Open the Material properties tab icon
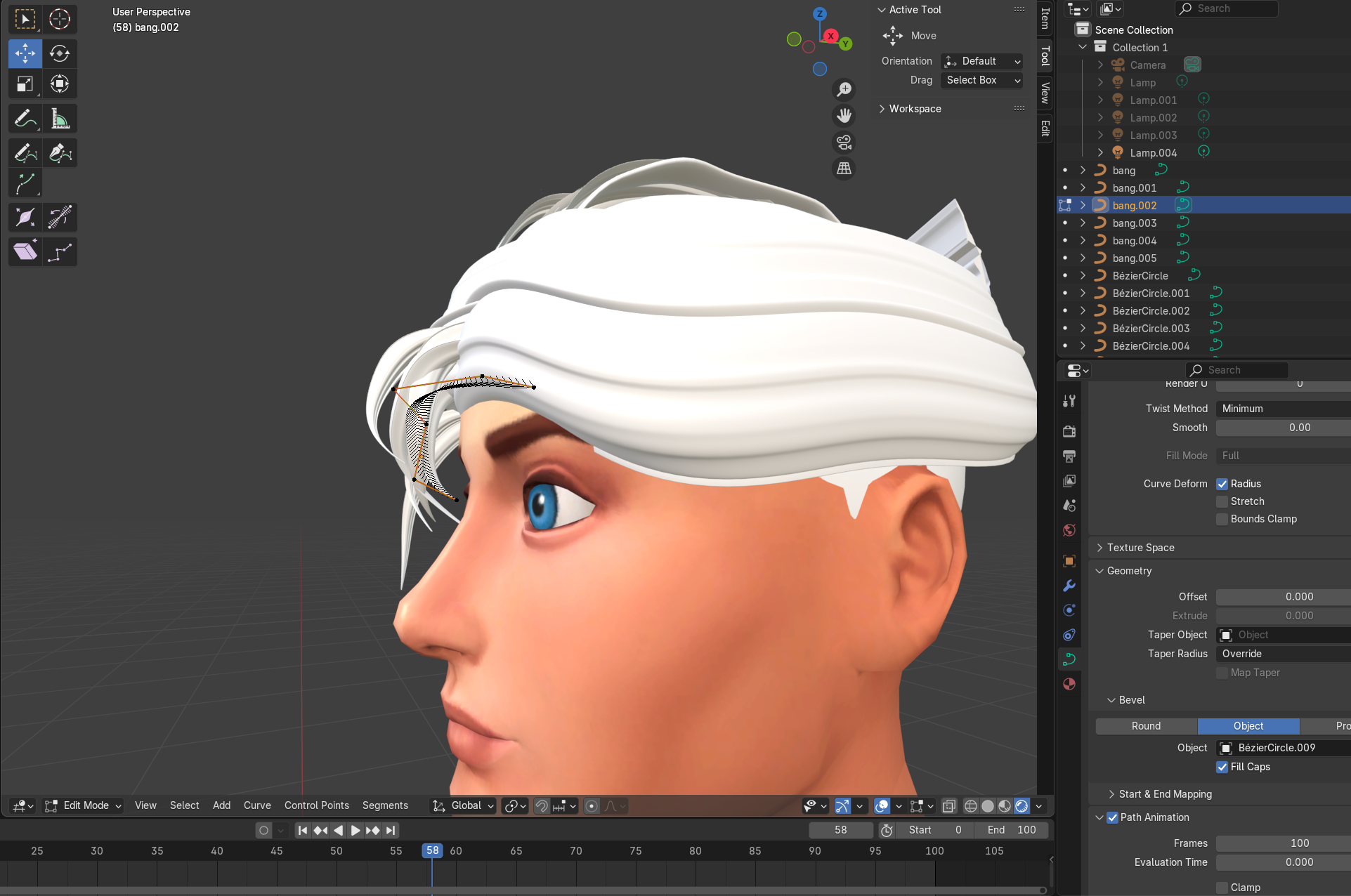The image size is (1351, 896). 1069,684
